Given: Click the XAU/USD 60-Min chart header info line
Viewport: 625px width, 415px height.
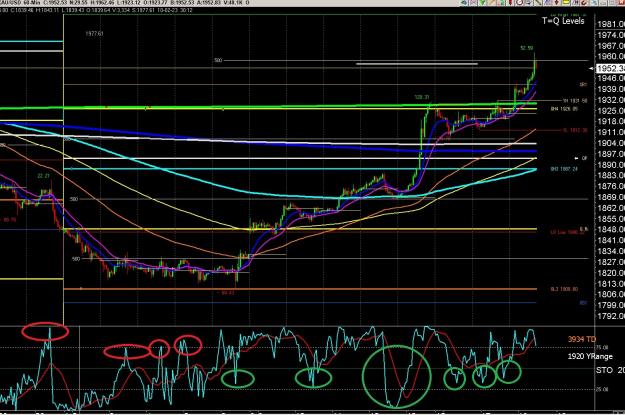Looking at the screenshot, I should (x=125, y=3).
